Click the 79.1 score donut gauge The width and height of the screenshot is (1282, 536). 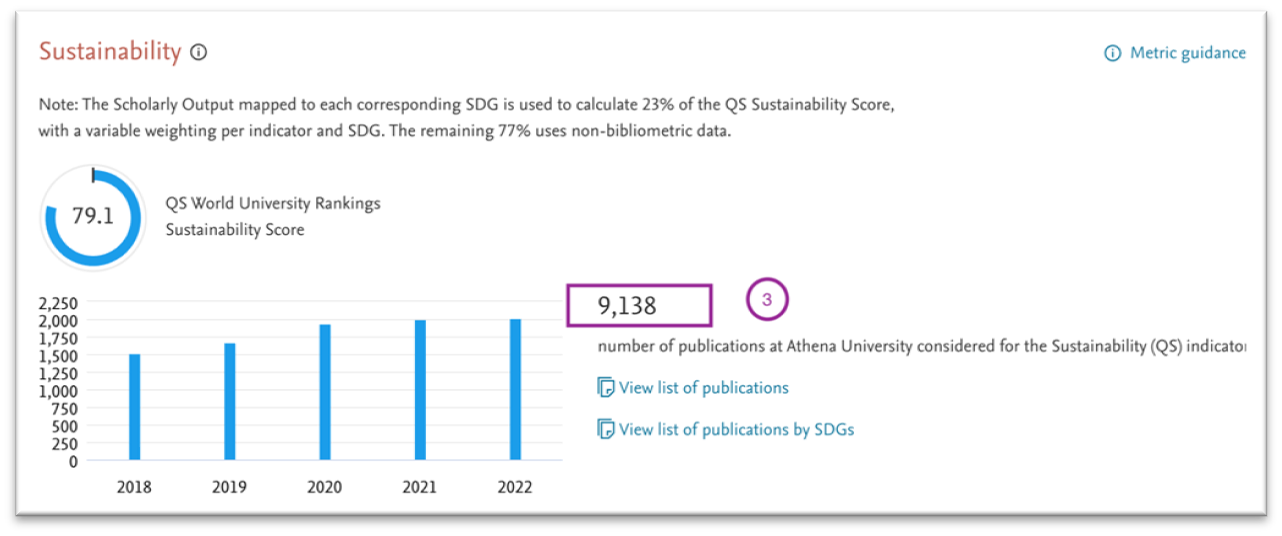tap(93, 217)
